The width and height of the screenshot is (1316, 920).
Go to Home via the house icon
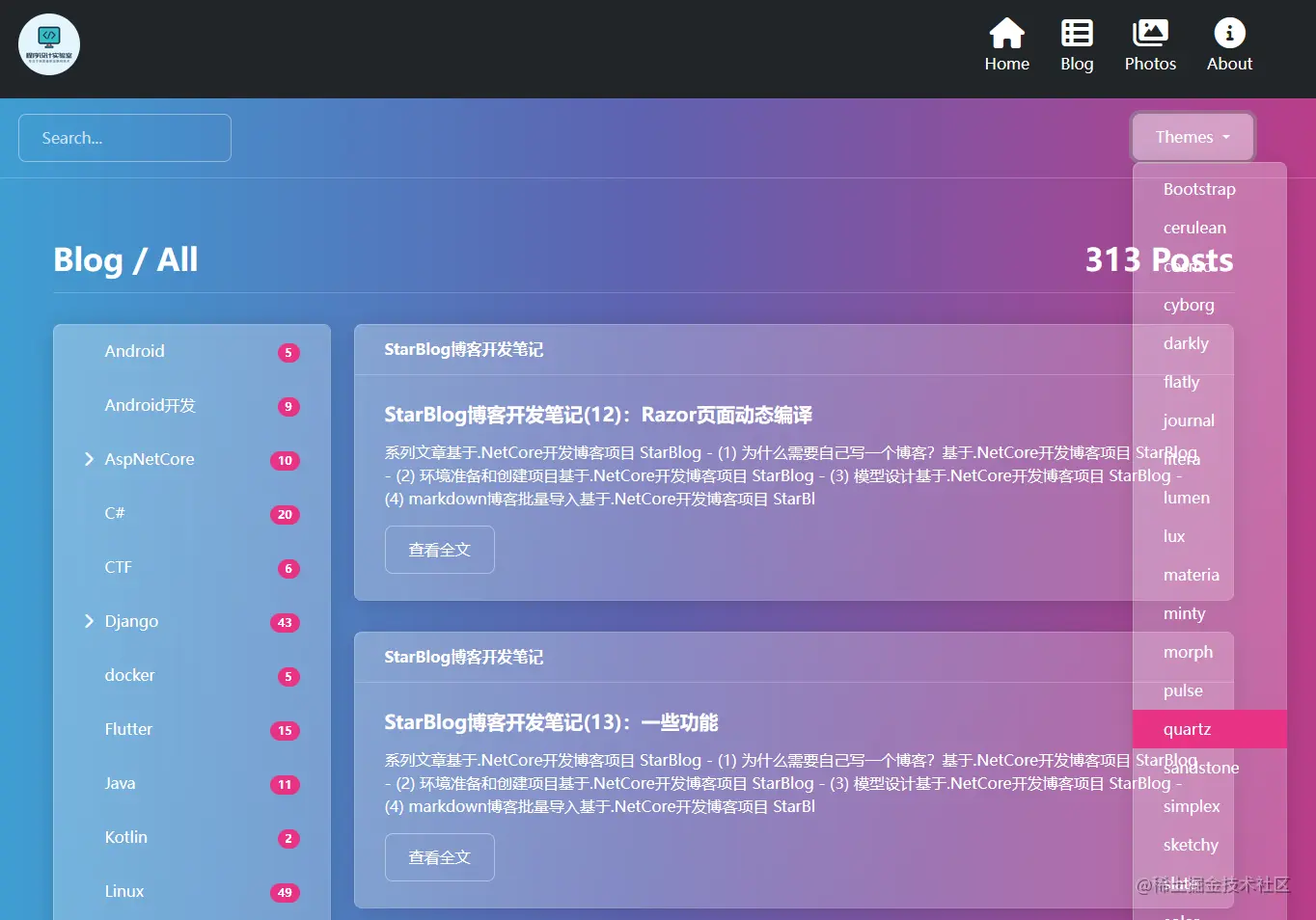point(1006,33)
